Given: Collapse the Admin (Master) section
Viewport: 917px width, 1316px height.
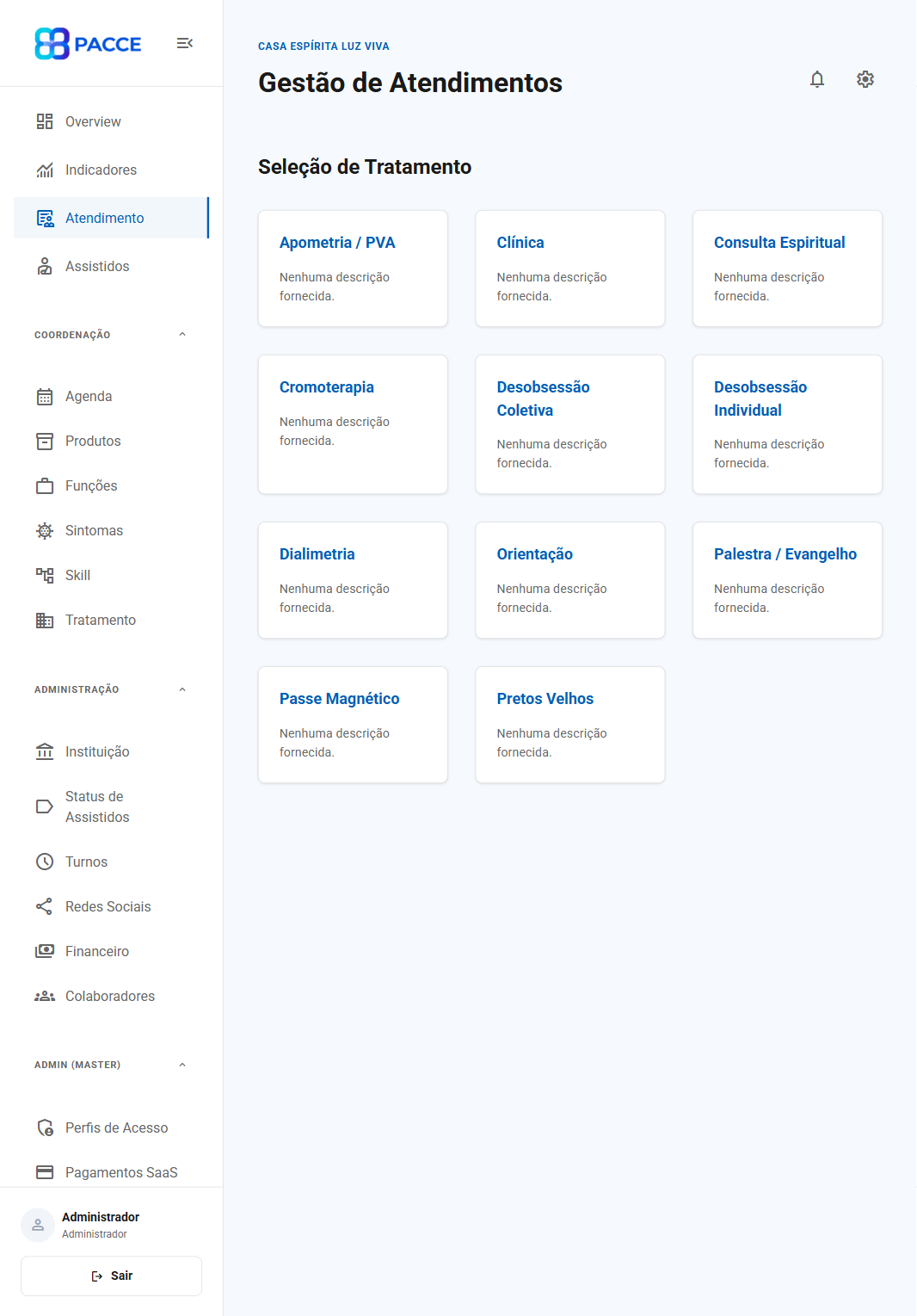Looking at the screenshot, I should (182, 1065).
